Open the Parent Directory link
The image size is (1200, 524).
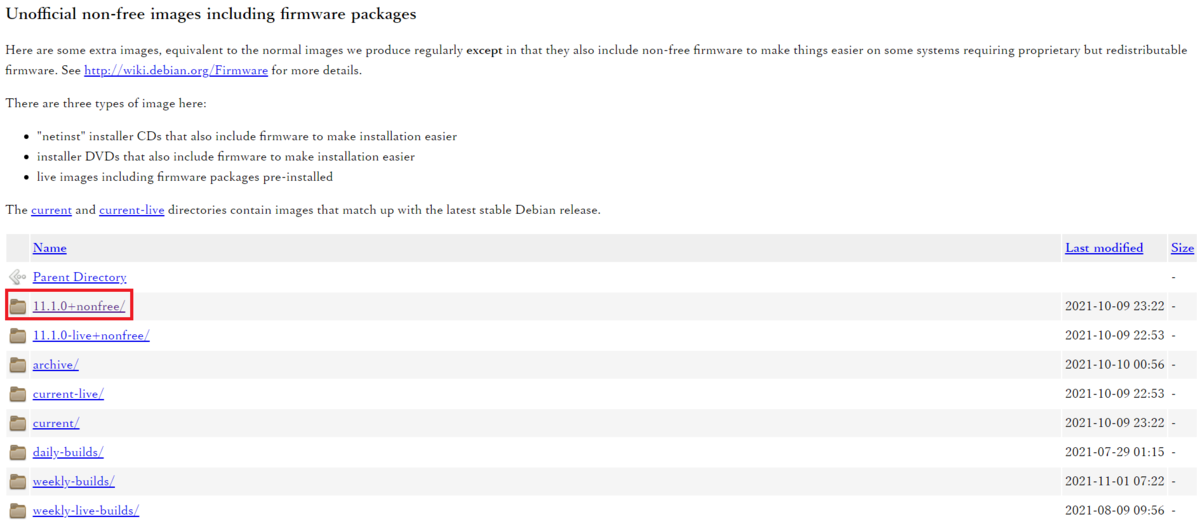(x=79, y=277)
